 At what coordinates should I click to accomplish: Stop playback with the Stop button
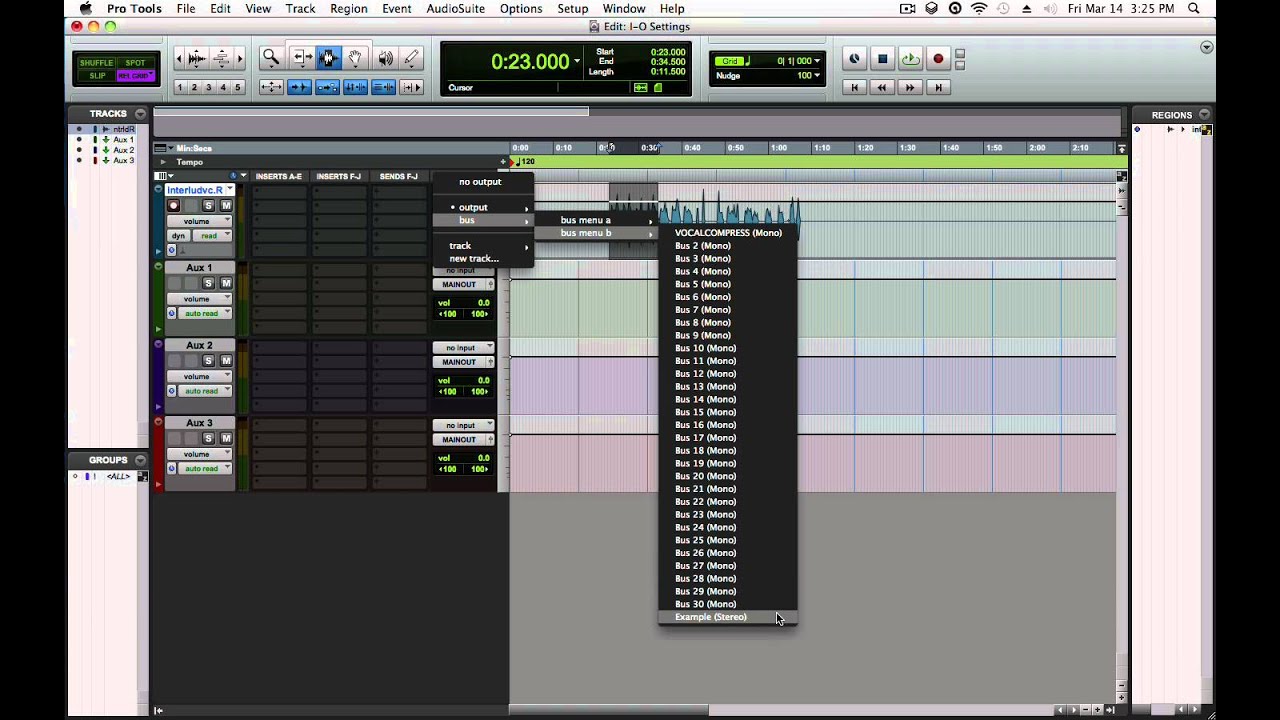tap(883, 59)
